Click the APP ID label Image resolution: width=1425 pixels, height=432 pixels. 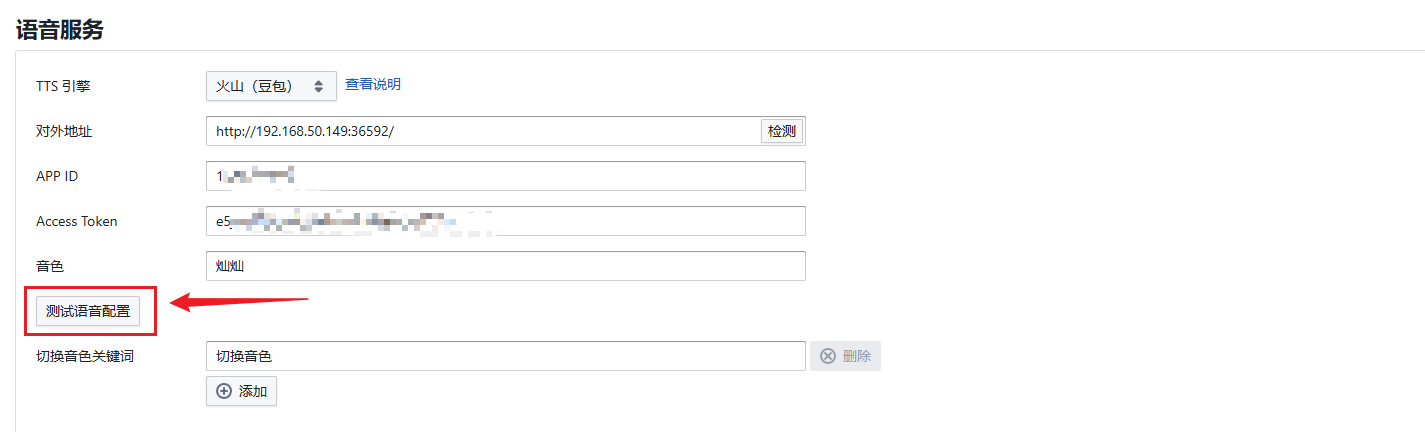pos(57,176)
